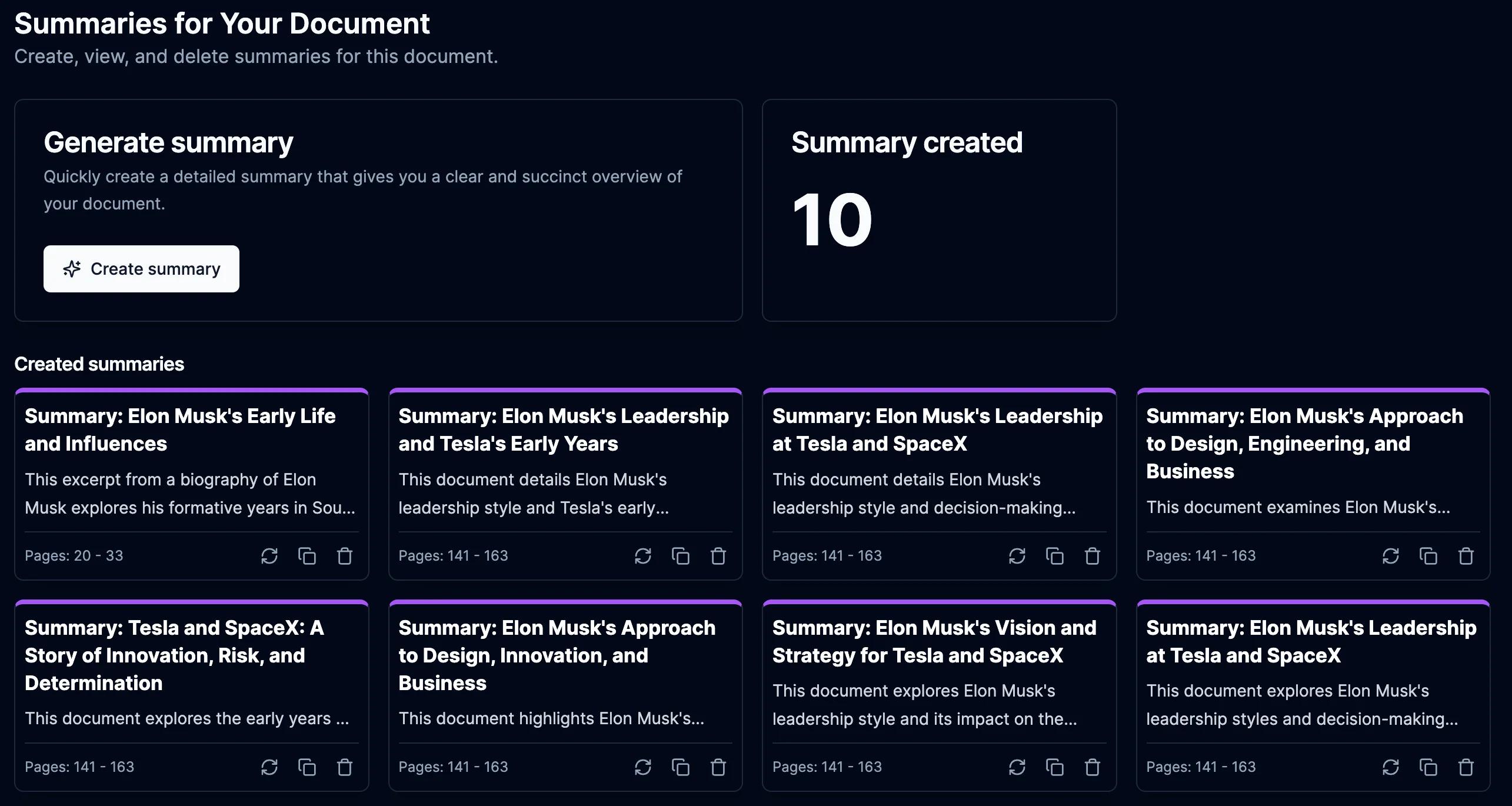Copy the Design, Innovation, and Business summary
Screen dimensions: 1512x806
tap(681, 767)
